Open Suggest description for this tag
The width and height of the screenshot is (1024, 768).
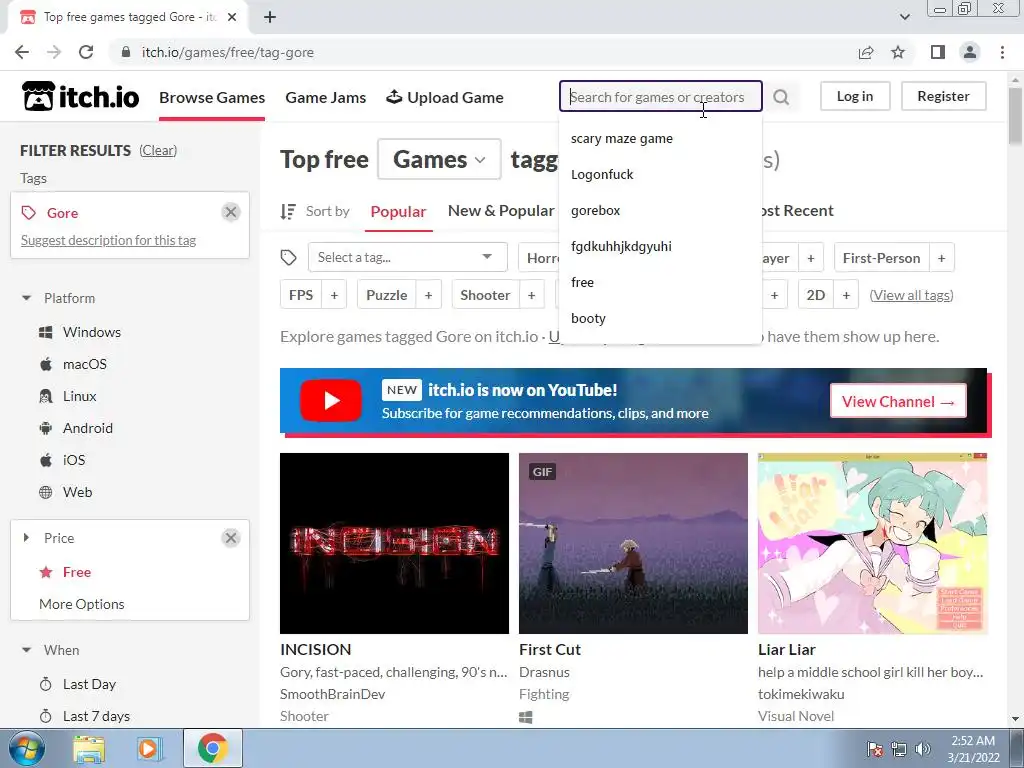point(108,240)
